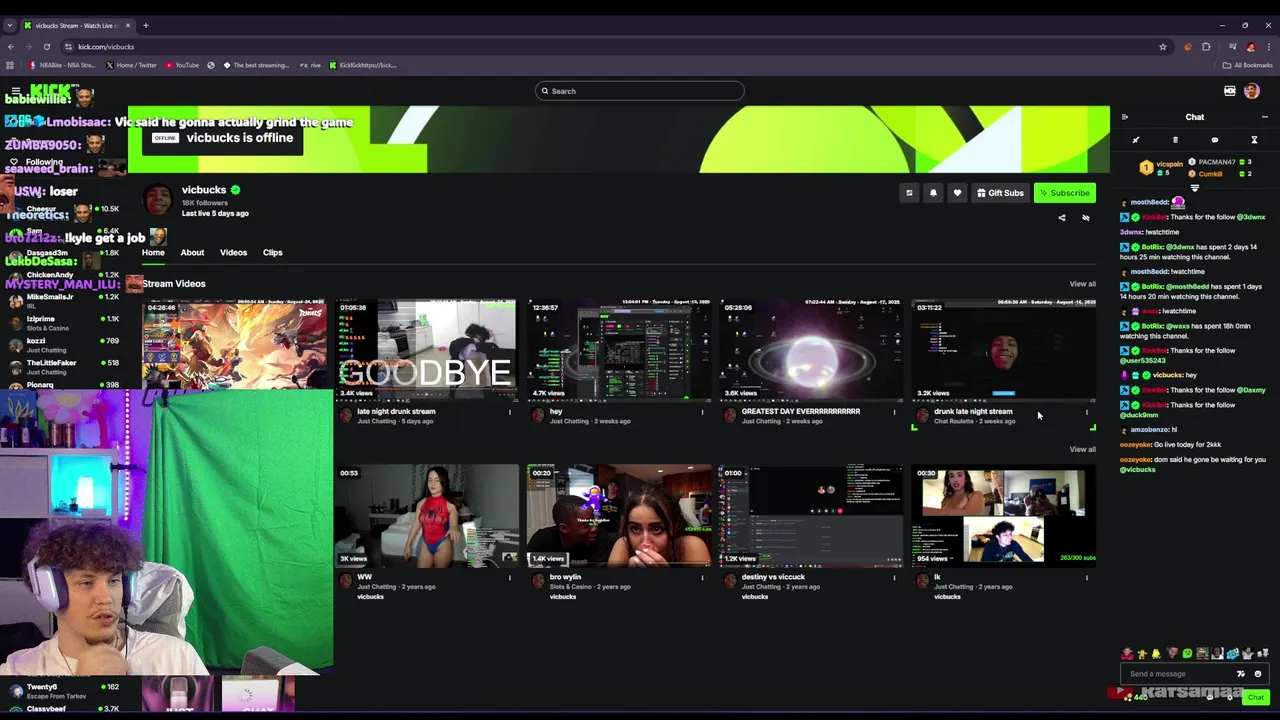The width and height of the screenshot is (1280, 720).
Task: Open kozzi channel in sidebar
Action: pyautogui.click(x=62, y=345)
